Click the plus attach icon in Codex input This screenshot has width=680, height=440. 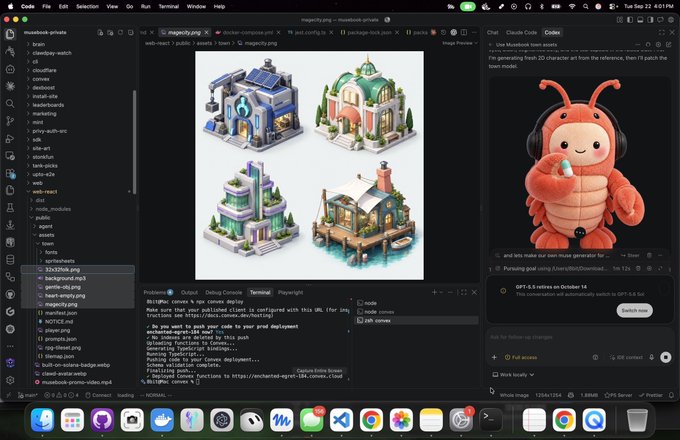pyautogui.click(x=494, y=357)
